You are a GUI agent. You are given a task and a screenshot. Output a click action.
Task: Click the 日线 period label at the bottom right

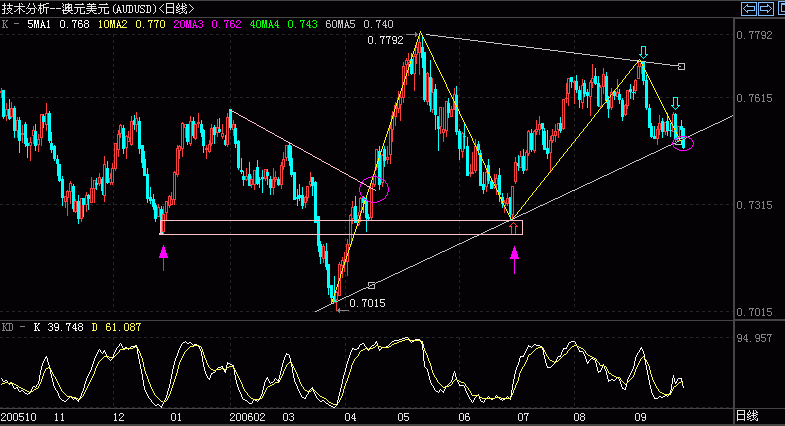[747, 416]
